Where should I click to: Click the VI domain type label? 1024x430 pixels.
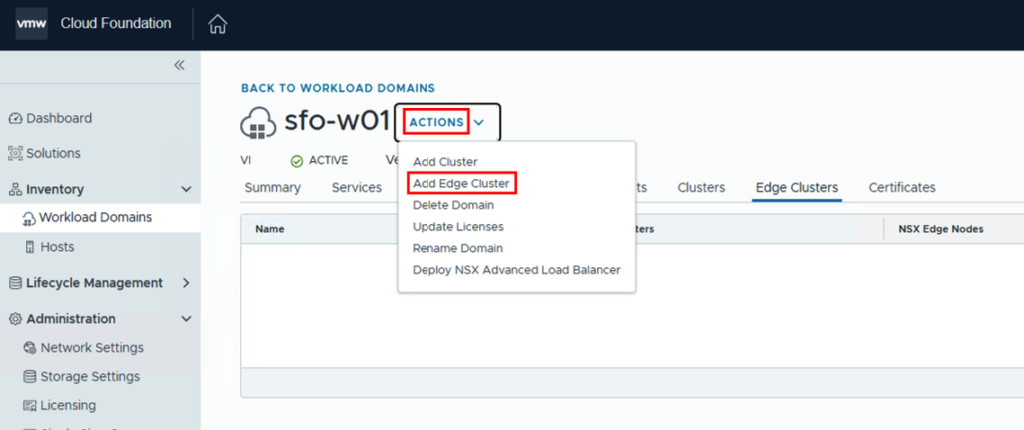pyautogui.click(x=246, y=161)
